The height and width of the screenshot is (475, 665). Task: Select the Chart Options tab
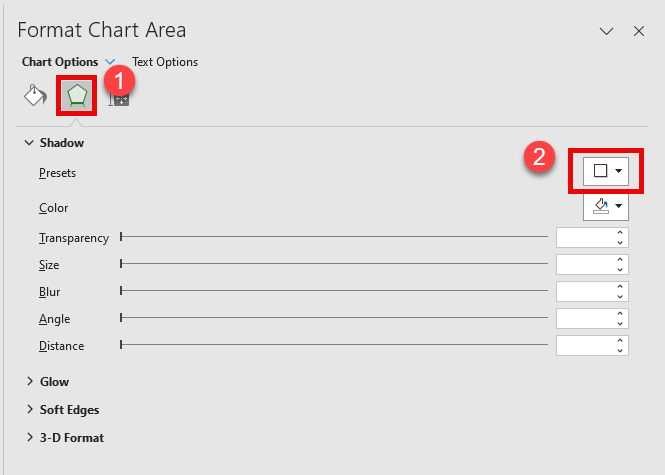pos(60,62)
